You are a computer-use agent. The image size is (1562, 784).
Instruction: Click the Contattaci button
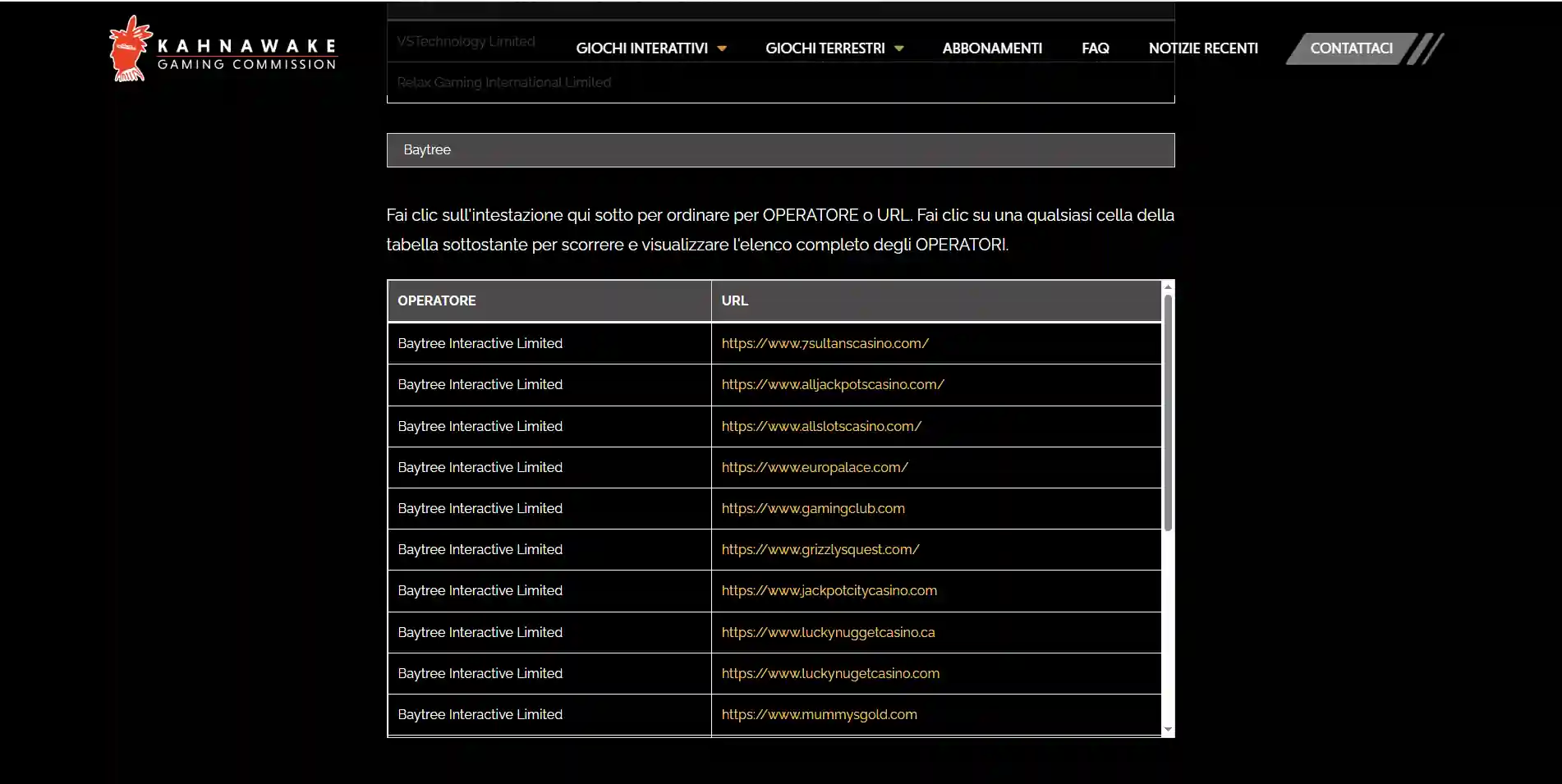point(1351,48)
